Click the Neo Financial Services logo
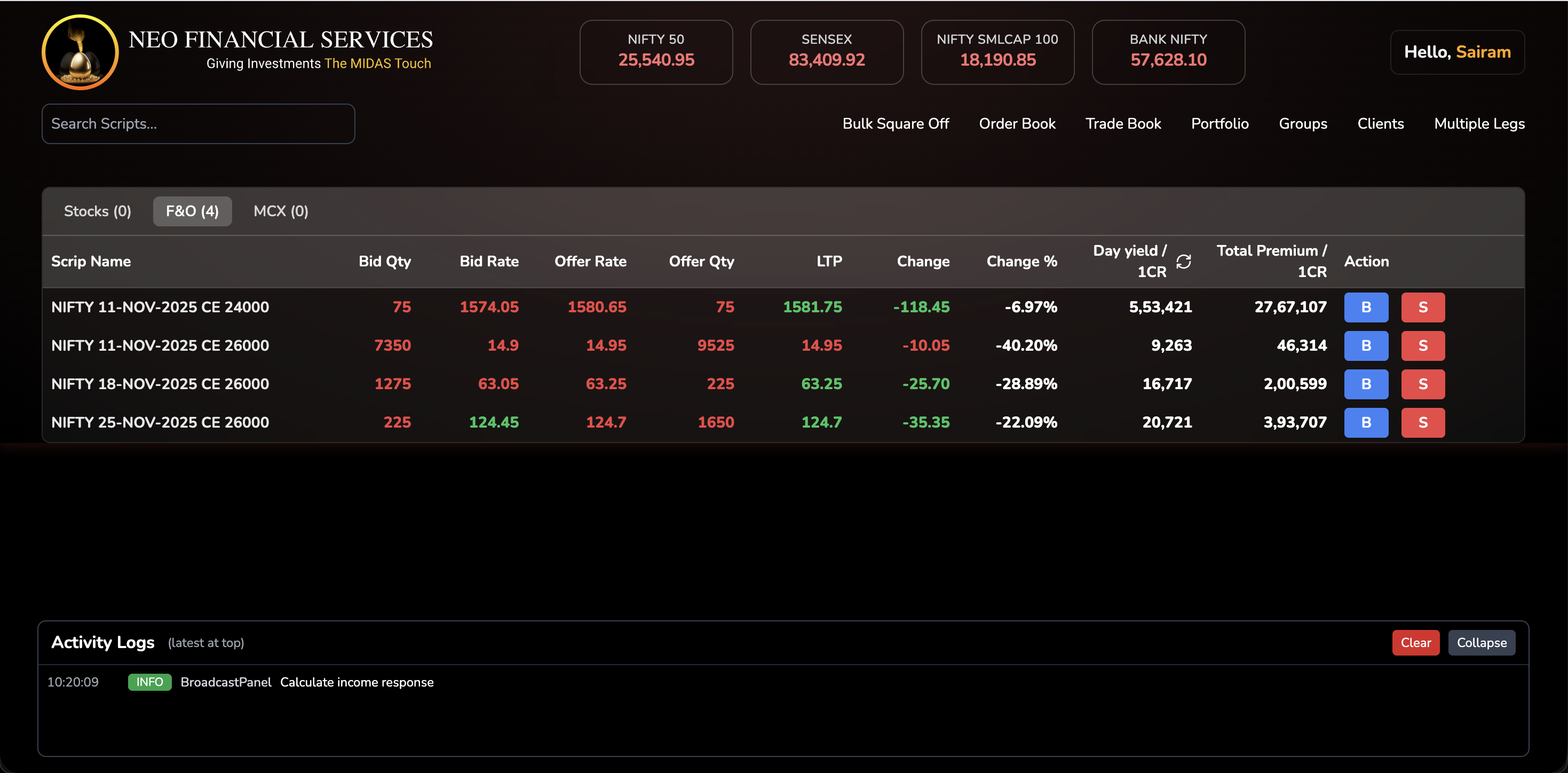The height and width of the screenshot is (773, 1568). 80,52
